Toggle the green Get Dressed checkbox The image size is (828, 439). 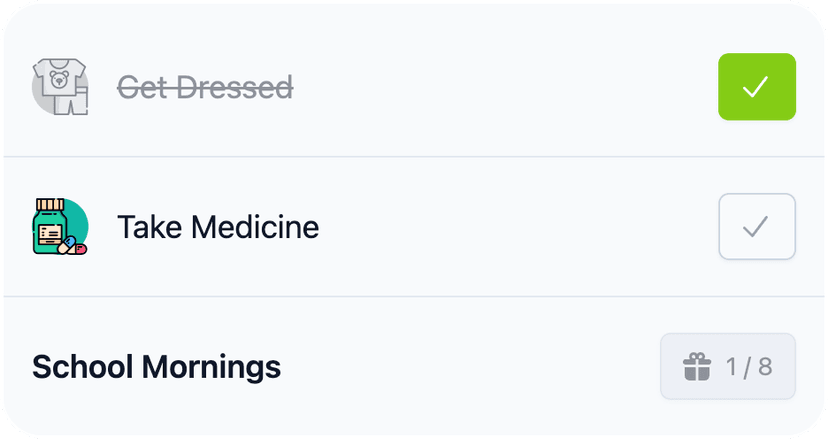[x=756, y=87]
